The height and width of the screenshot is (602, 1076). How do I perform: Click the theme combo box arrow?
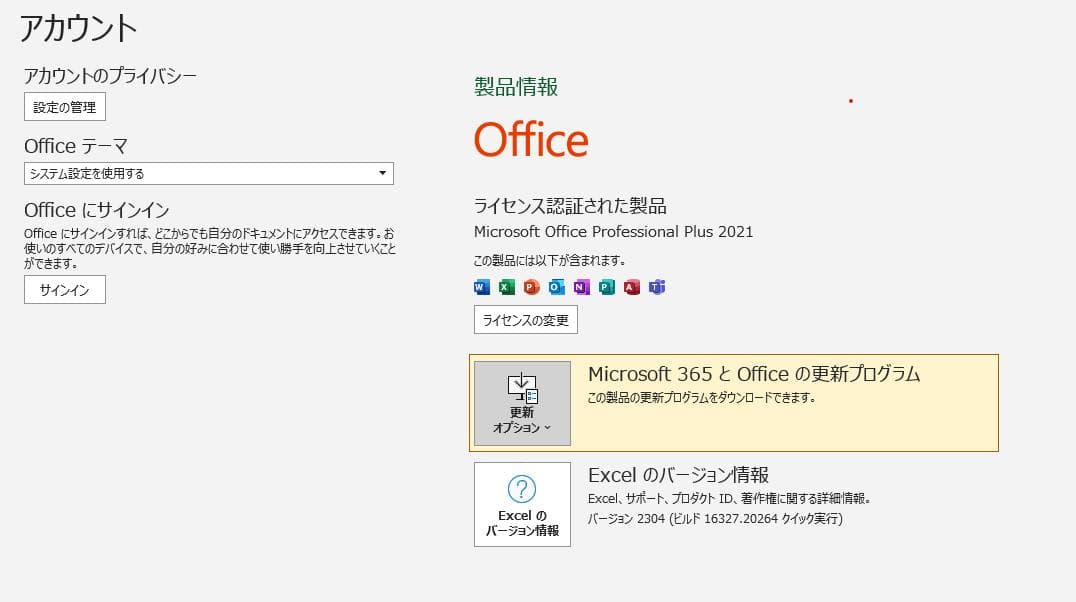click(x=382, y=173)
